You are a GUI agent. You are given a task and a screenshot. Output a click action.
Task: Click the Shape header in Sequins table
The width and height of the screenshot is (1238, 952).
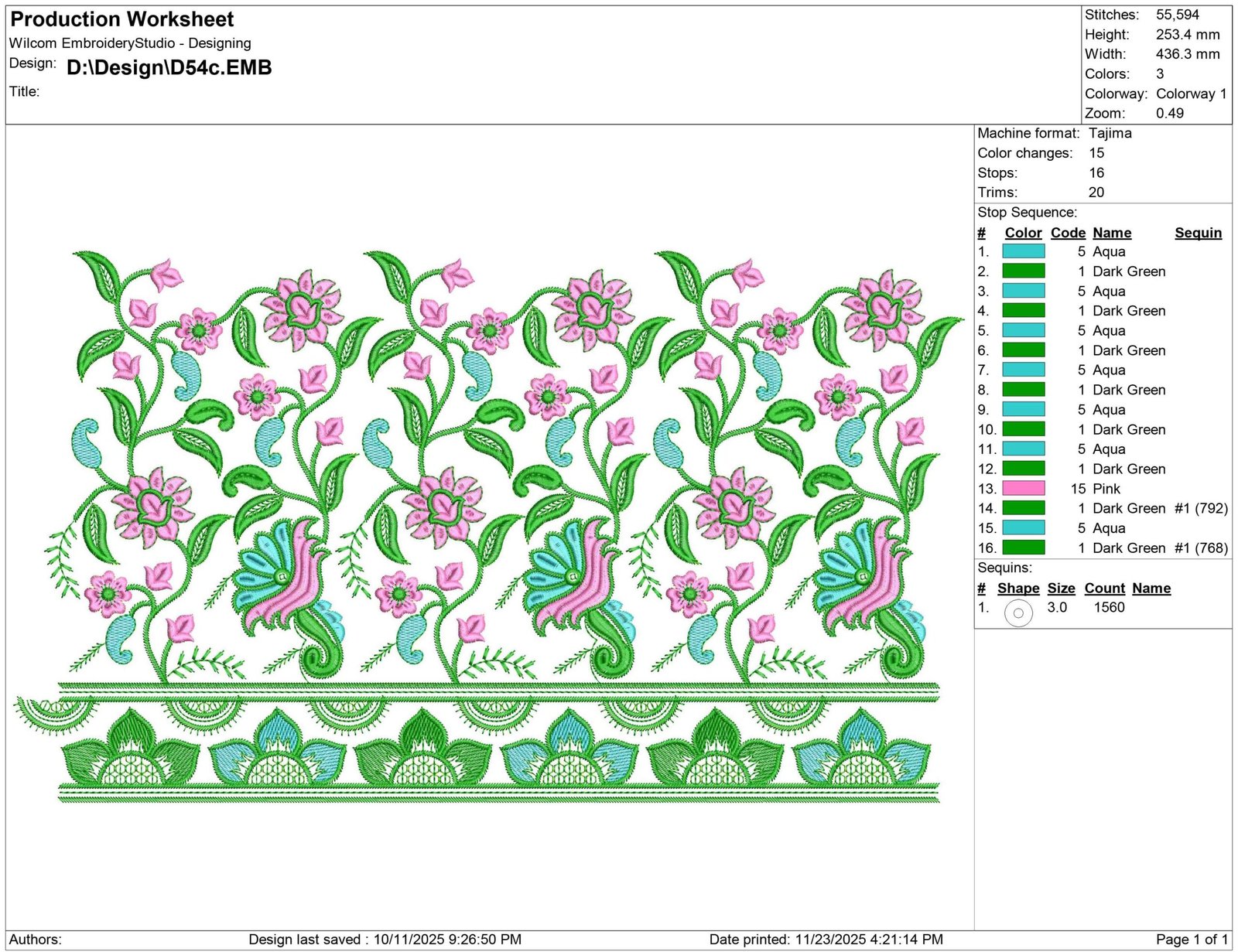[x=1018, y=589]
